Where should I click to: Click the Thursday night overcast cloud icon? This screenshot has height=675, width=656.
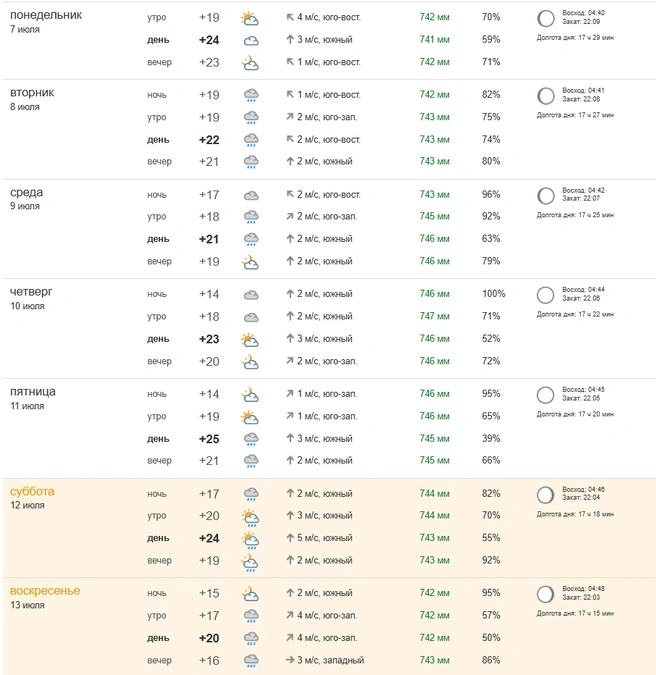pyautogui.click(x=251, y=295)
